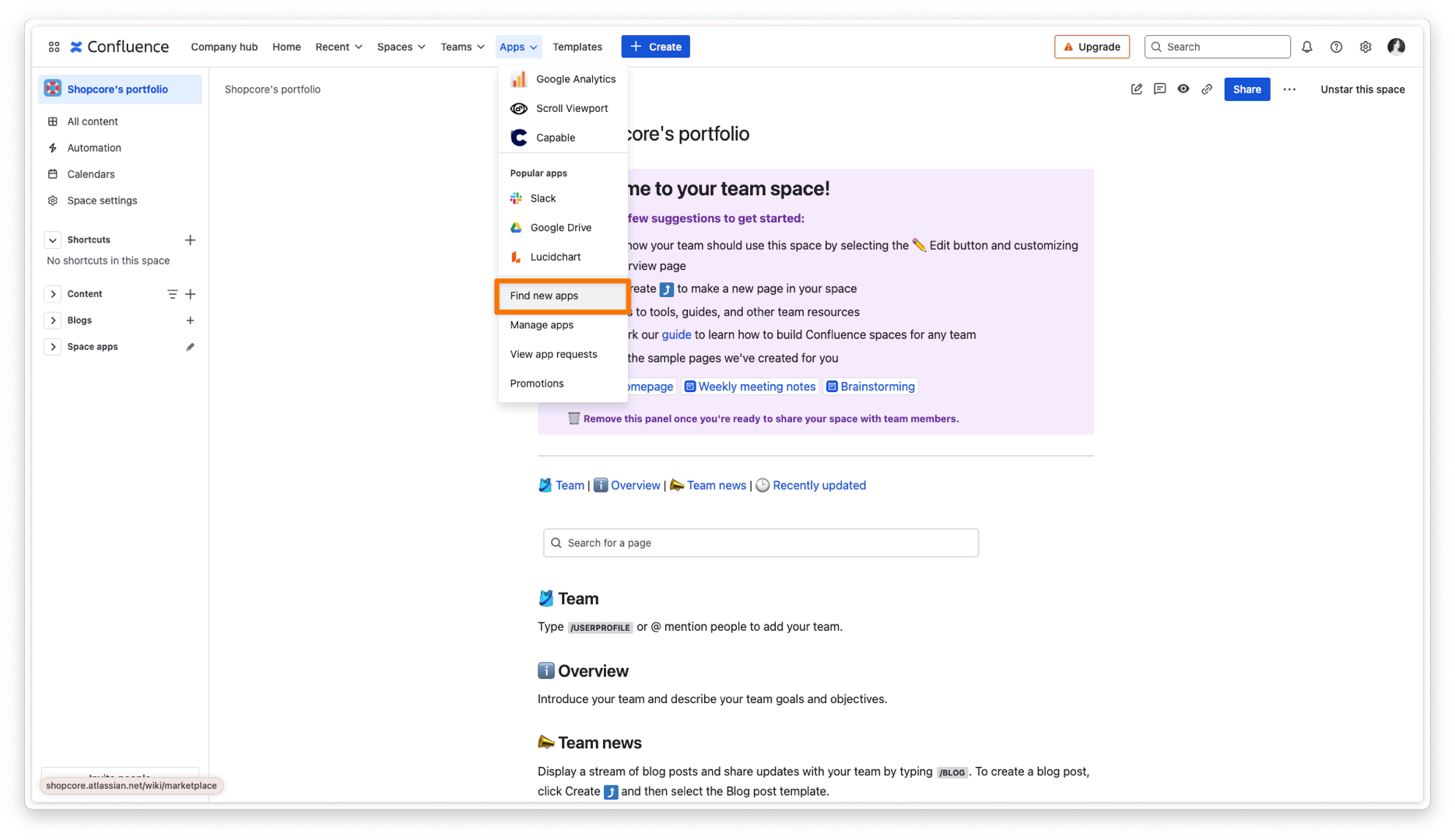Add content with Content plus icon
This screenshot has width=1455, height=840.
point(190,294)
